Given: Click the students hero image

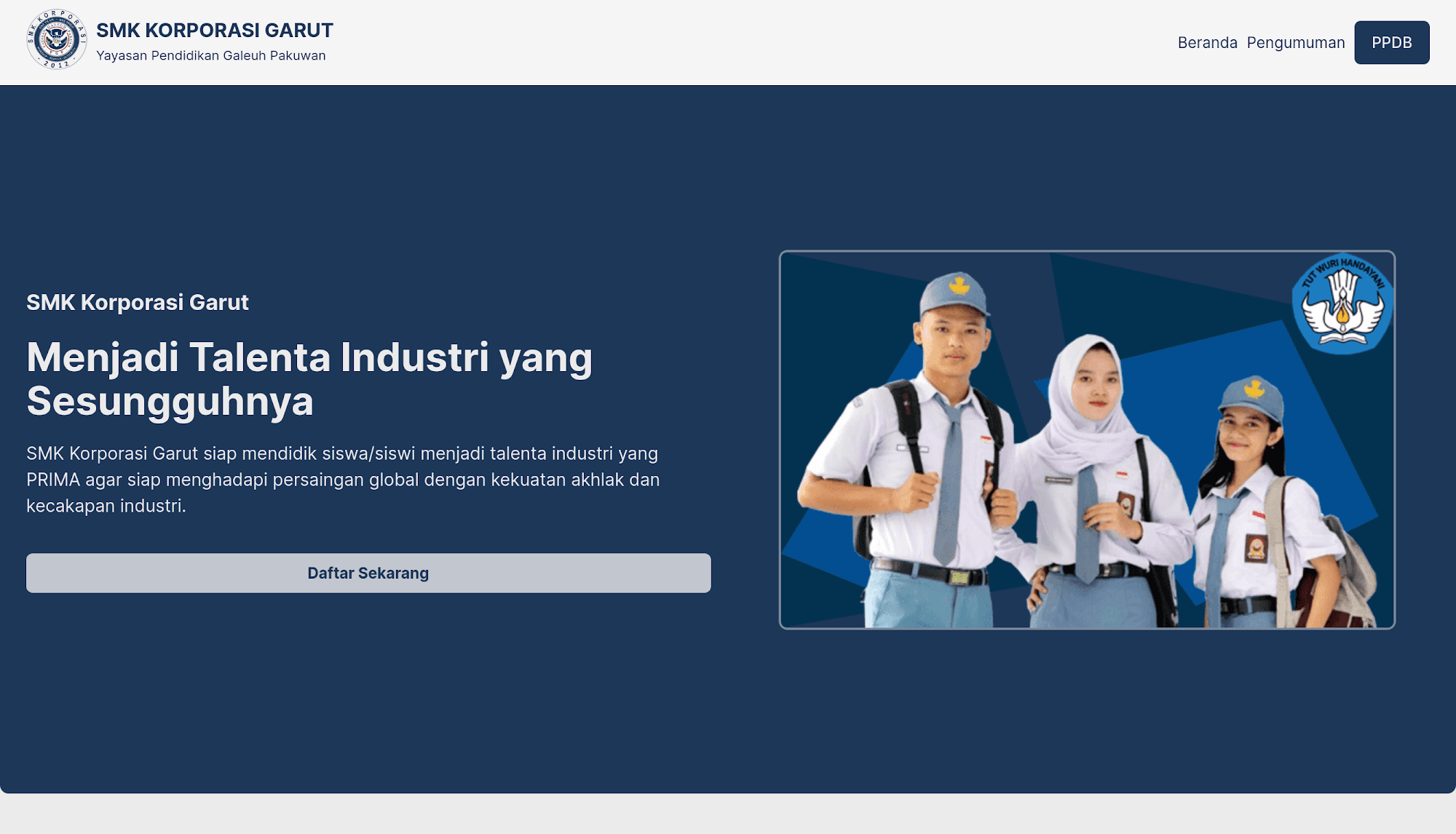Looking at the screenshot, I should click(1086, 440).
